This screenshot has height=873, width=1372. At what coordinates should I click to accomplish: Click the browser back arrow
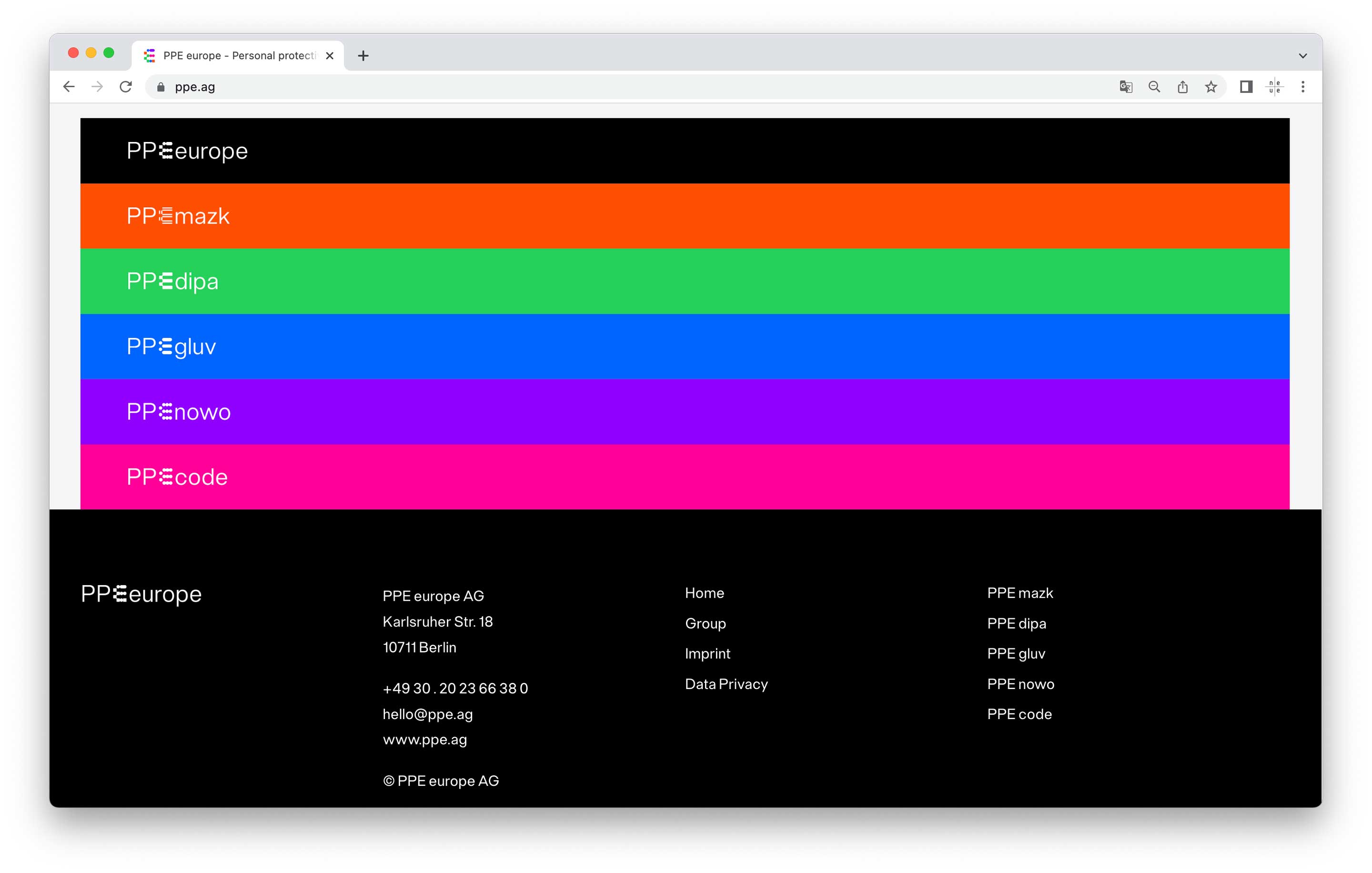(x=69, y=87)
